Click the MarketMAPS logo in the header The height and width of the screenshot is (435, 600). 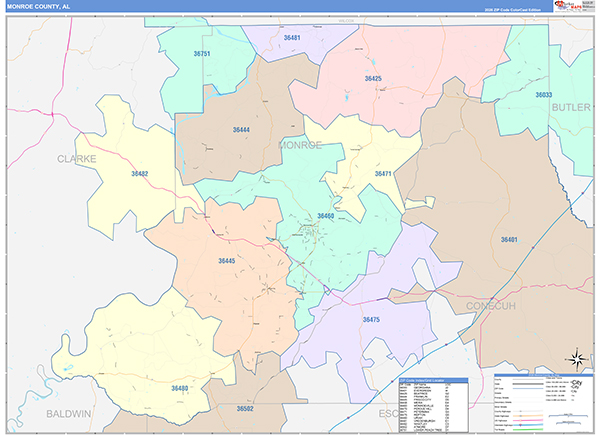(568, 6)
